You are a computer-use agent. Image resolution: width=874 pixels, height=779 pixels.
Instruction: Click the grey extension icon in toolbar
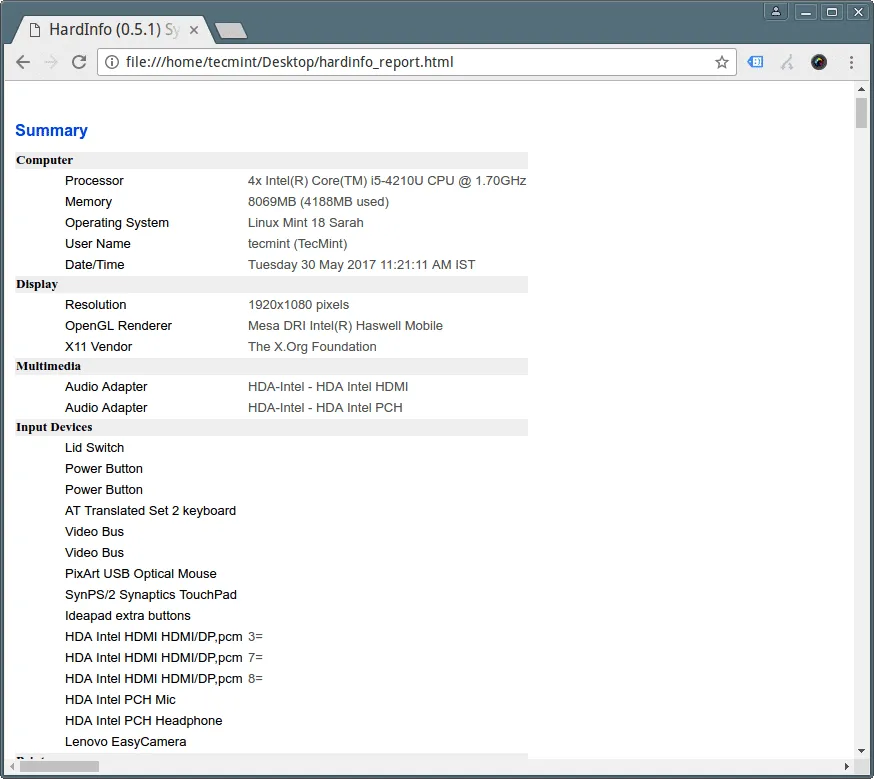(x=787, y=62)
